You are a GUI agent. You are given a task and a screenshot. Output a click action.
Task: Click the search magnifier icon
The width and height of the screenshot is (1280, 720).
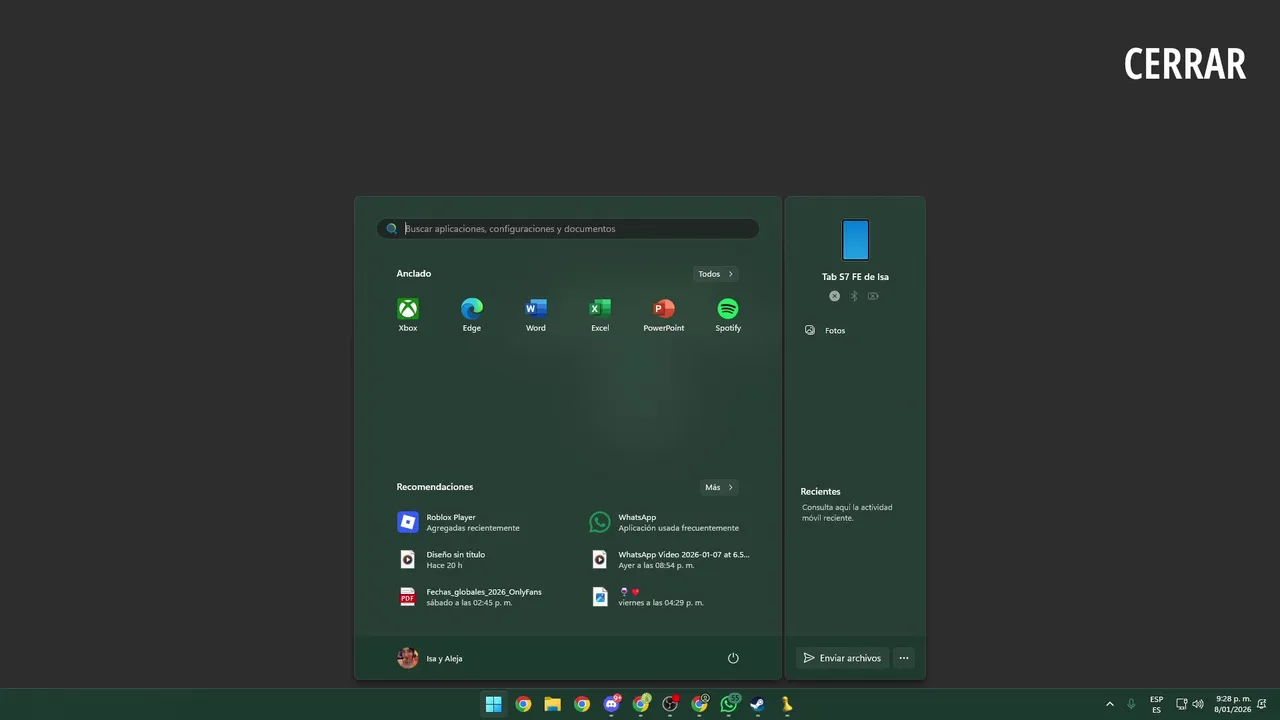392,229
